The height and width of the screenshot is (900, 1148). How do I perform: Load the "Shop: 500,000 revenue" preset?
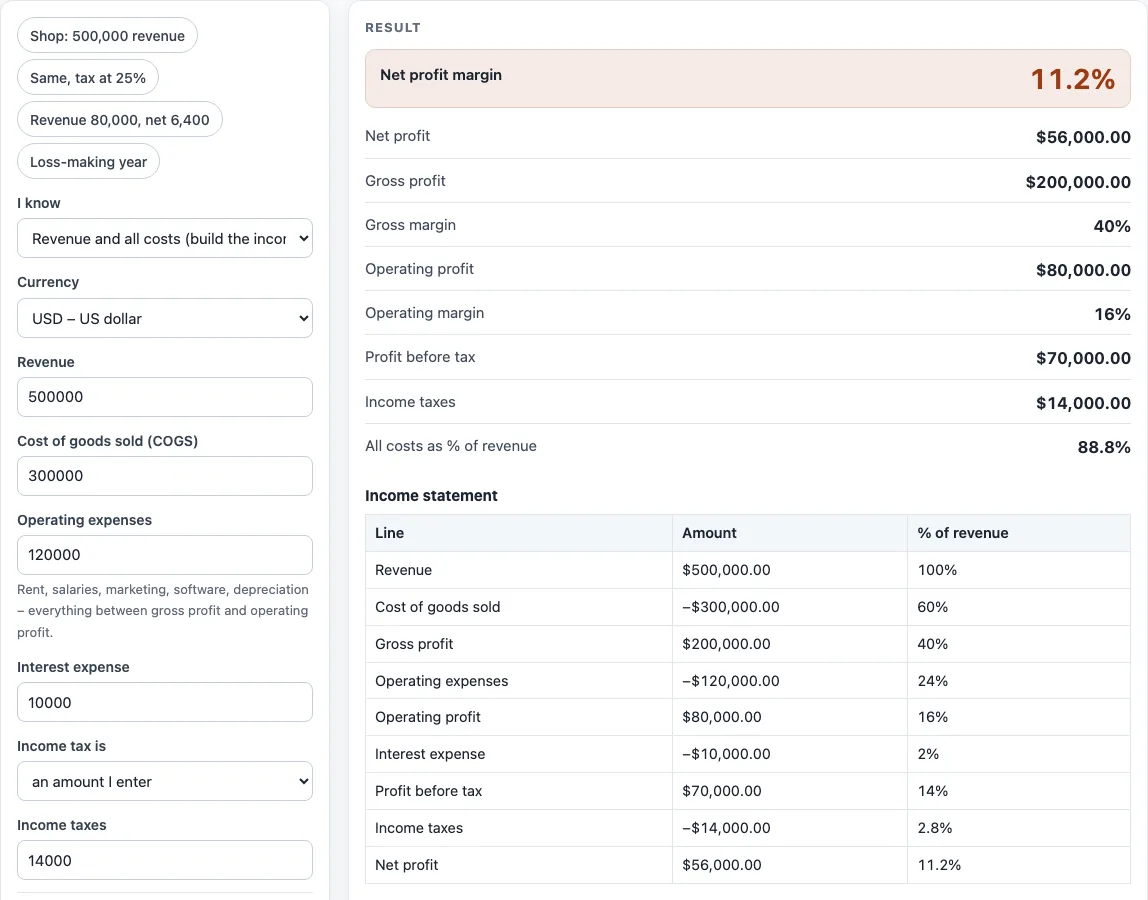click(x=107, y=36)
